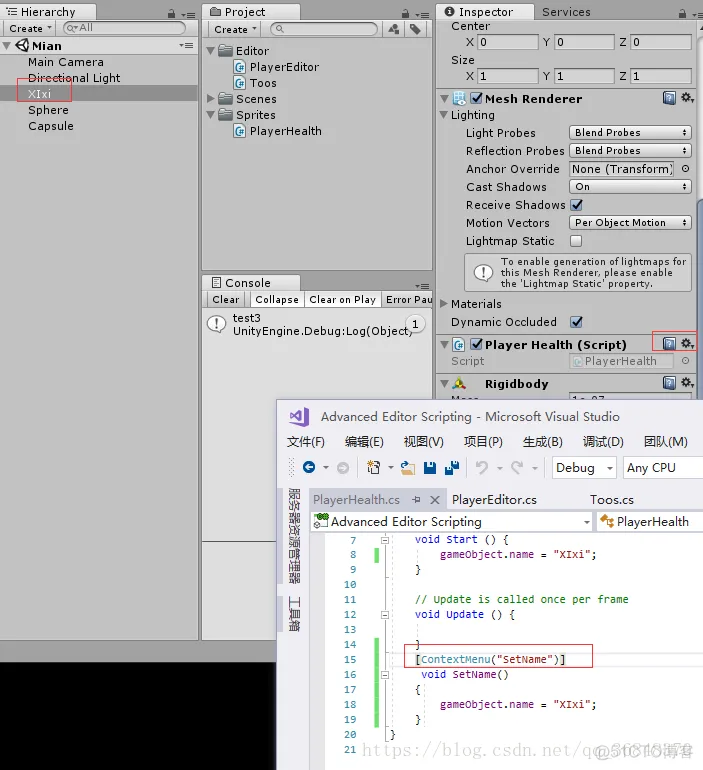Open Player Health script help icon
This screenshot has height=770, width=703.
point(669,343)
